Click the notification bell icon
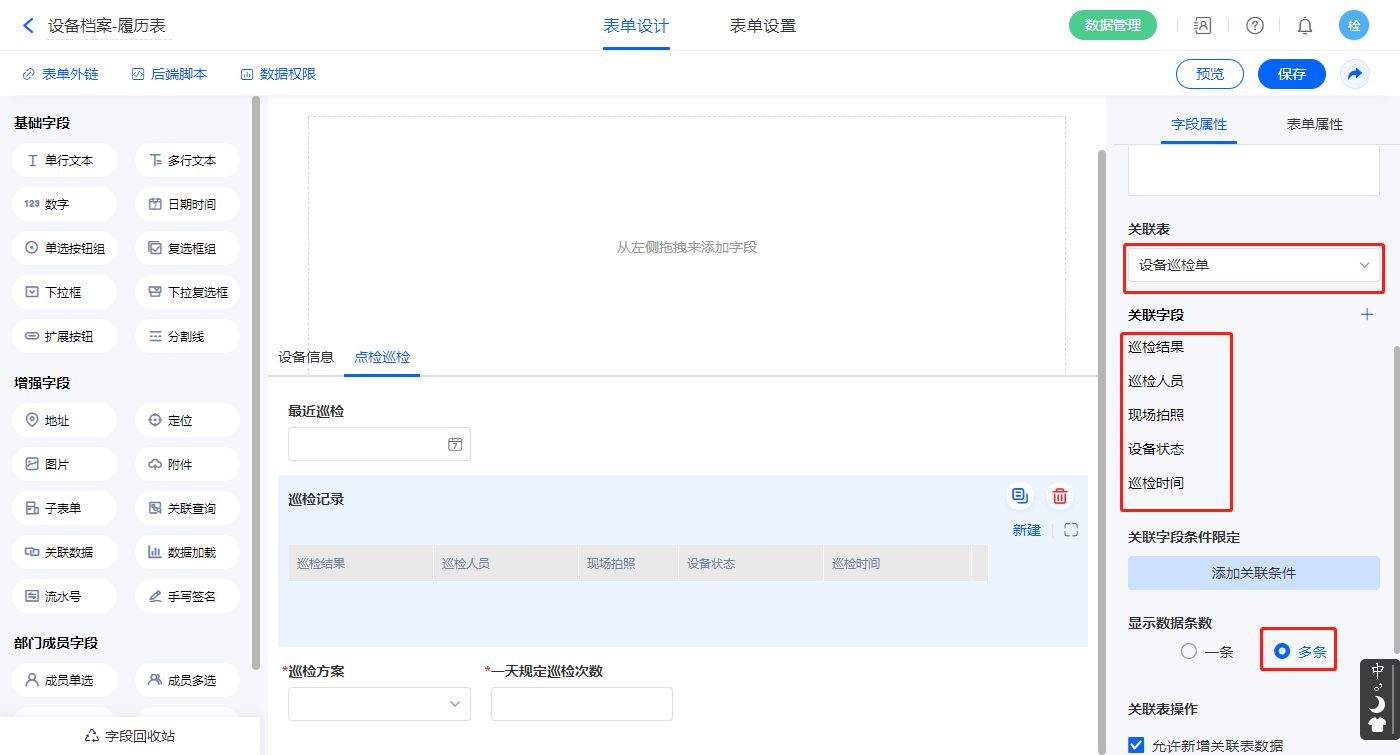The width and height of the screenshot is (1400, 755). coord(1305,26)
